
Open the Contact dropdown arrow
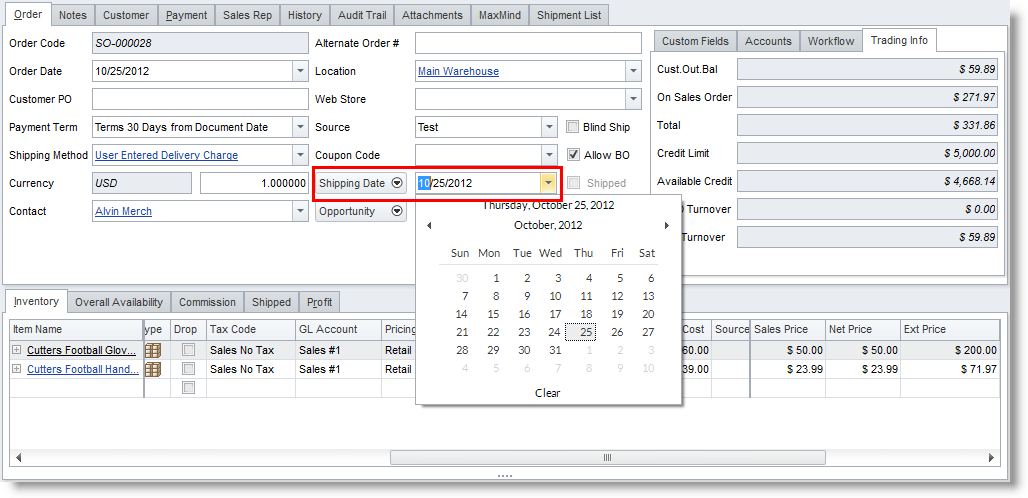pyautogui.click(x=300, y=212)
